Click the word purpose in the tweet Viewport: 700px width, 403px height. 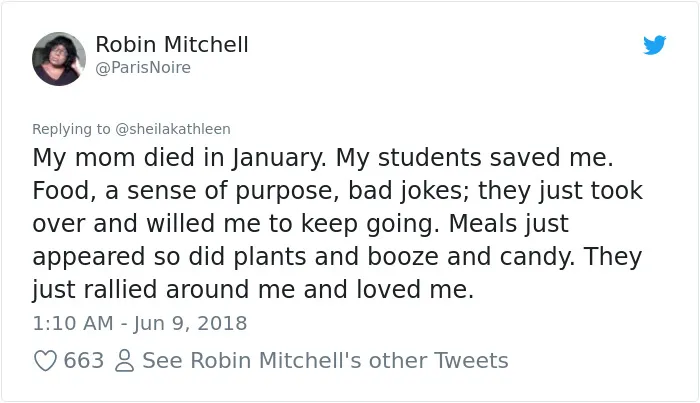[284, 192]
